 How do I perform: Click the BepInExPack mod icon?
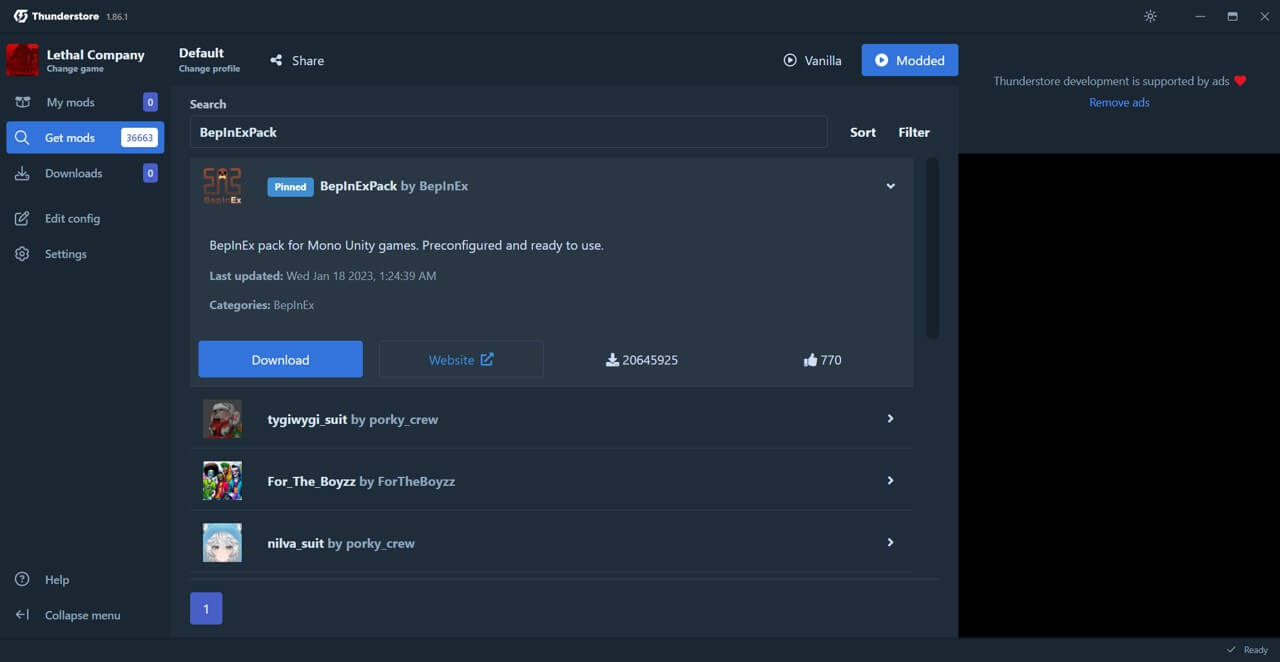222,186
